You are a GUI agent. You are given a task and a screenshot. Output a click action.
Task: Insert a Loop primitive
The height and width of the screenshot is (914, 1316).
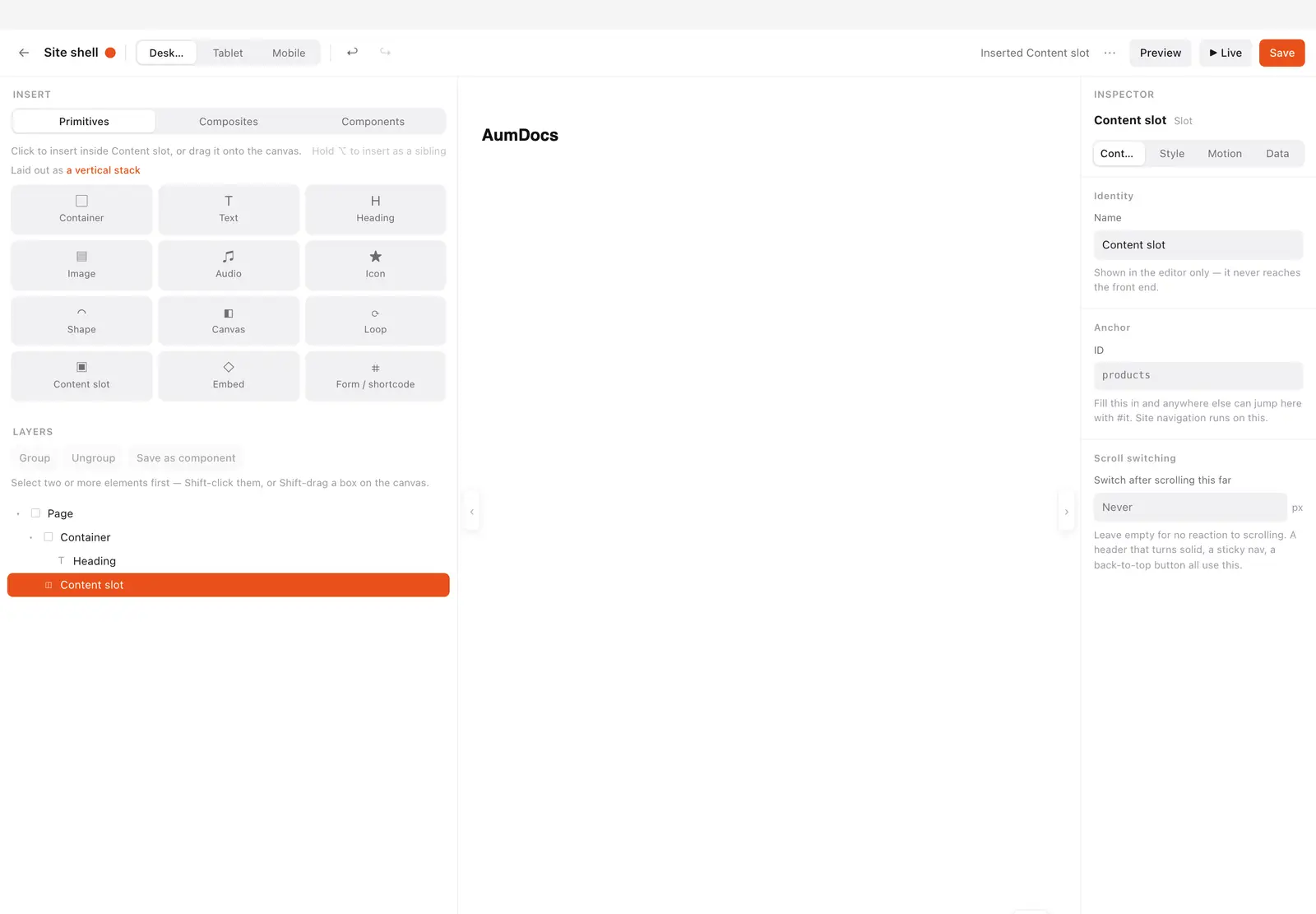tap(375, 321)
